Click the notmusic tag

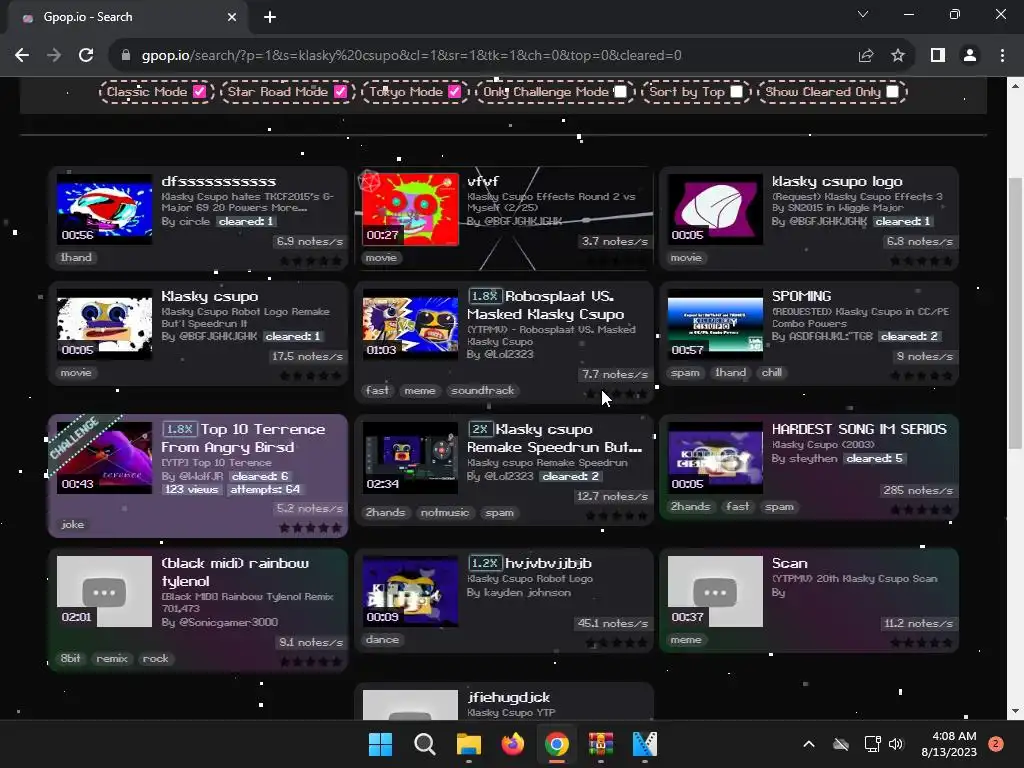coord(445,513)
